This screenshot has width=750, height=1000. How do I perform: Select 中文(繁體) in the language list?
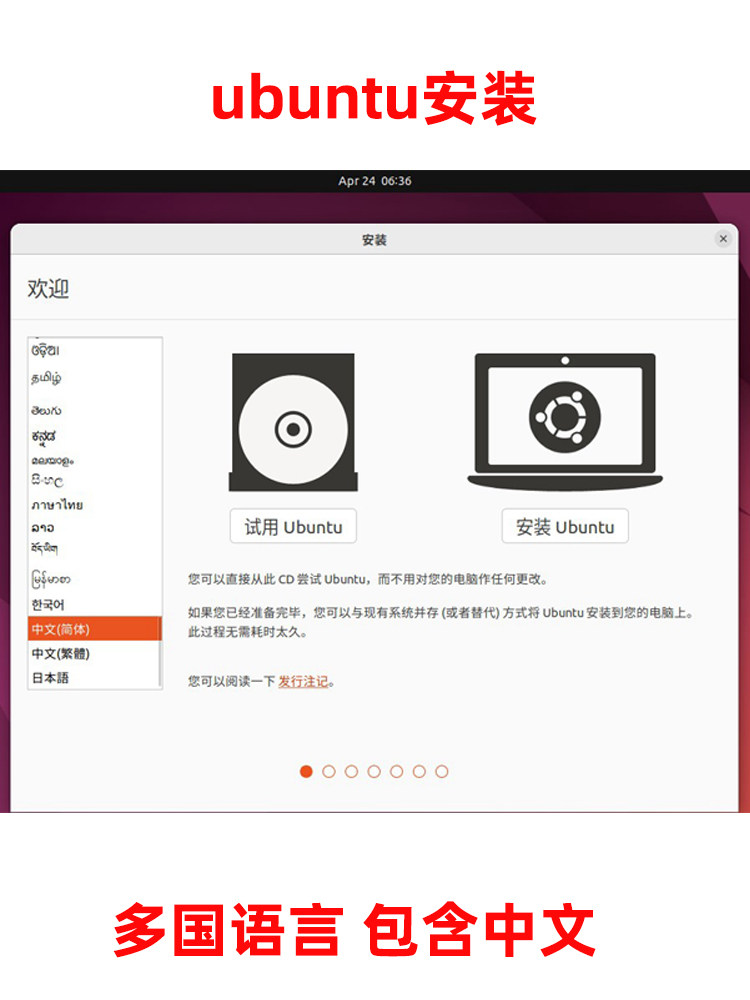click(94, 654)
